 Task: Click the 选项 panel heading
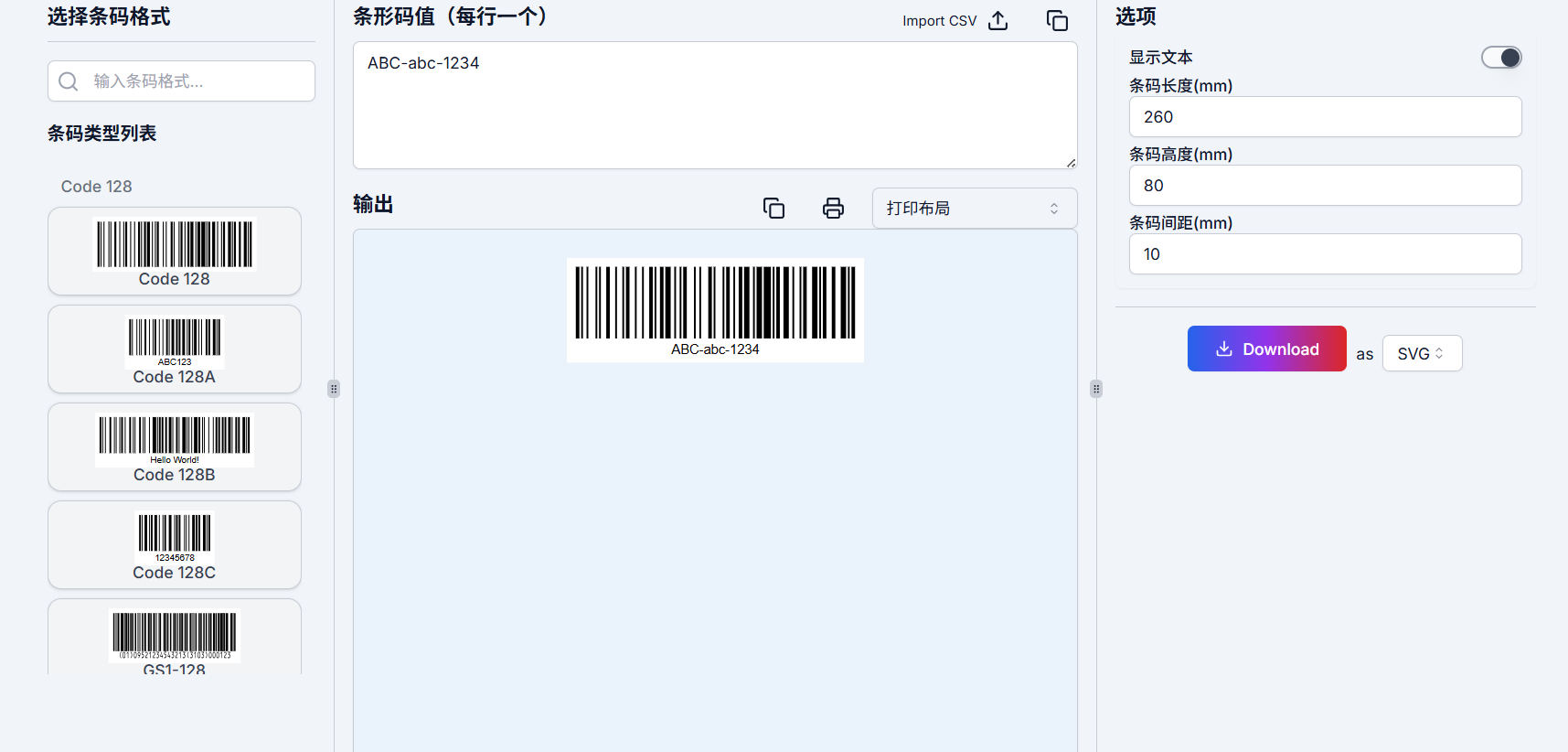tap(1136, 16)
